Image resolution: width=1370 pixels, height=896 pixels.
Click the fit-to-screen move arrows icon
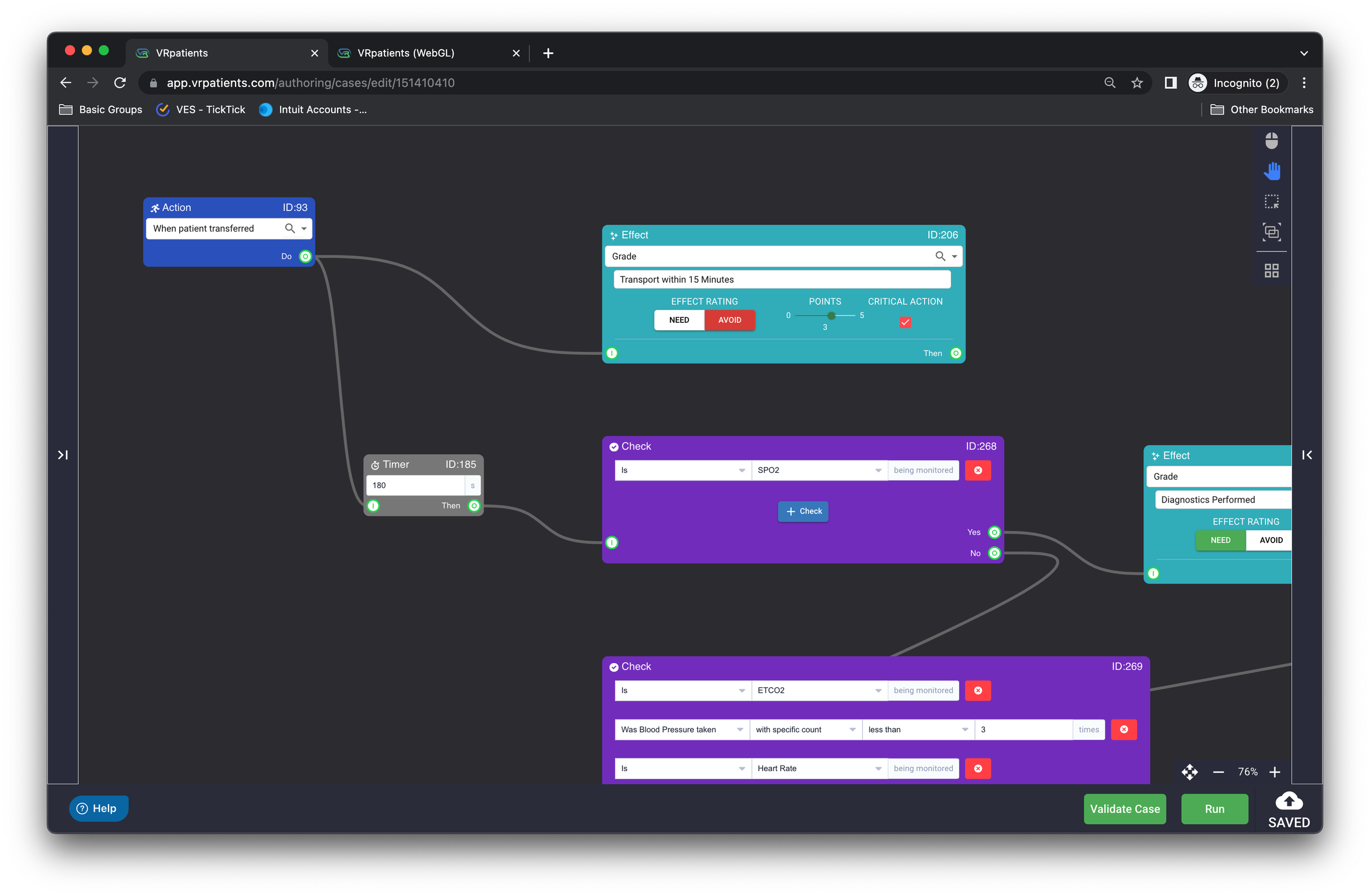coord(1189,772)
